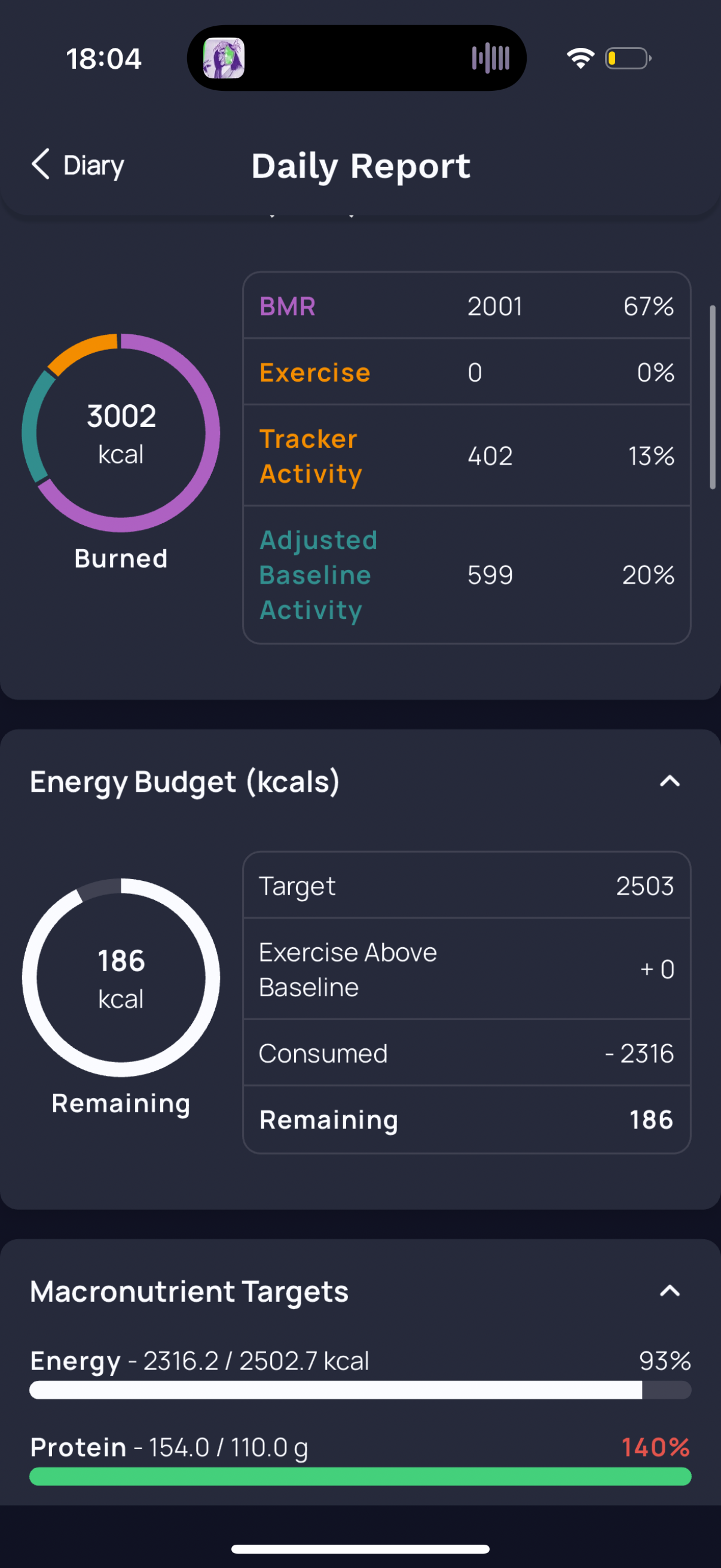Tap the 186 kcal Remaining ring chart
The image size is (721, 1568).
point(121,978)
